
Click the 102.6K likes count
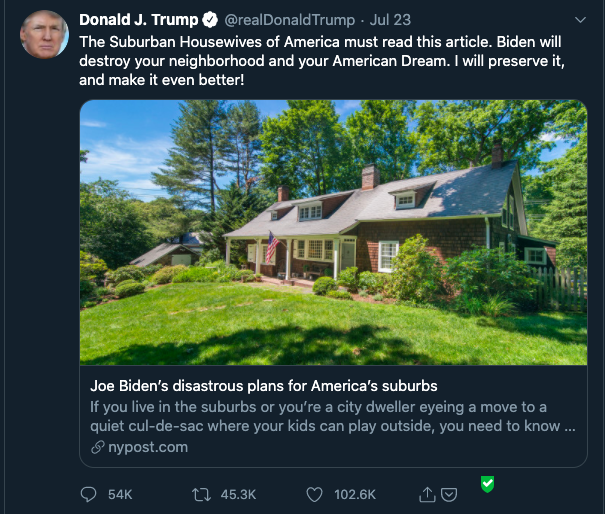[355, 494]
